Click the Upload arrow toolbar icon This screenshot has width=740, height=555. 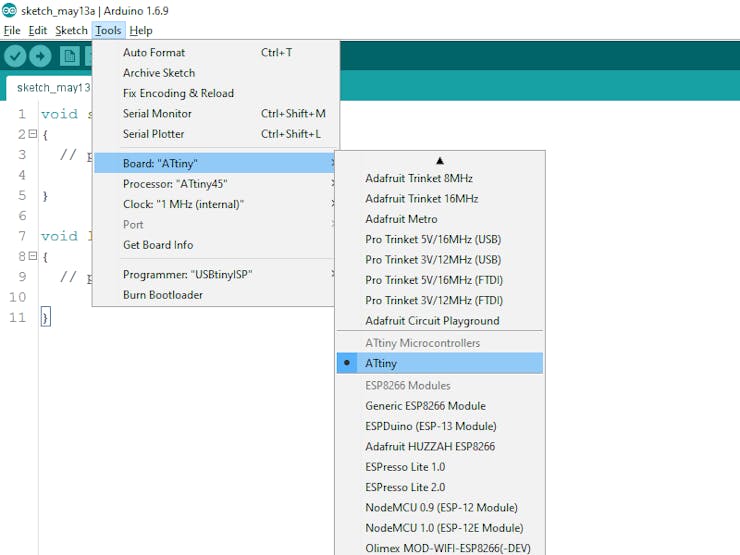pos(40,56)
